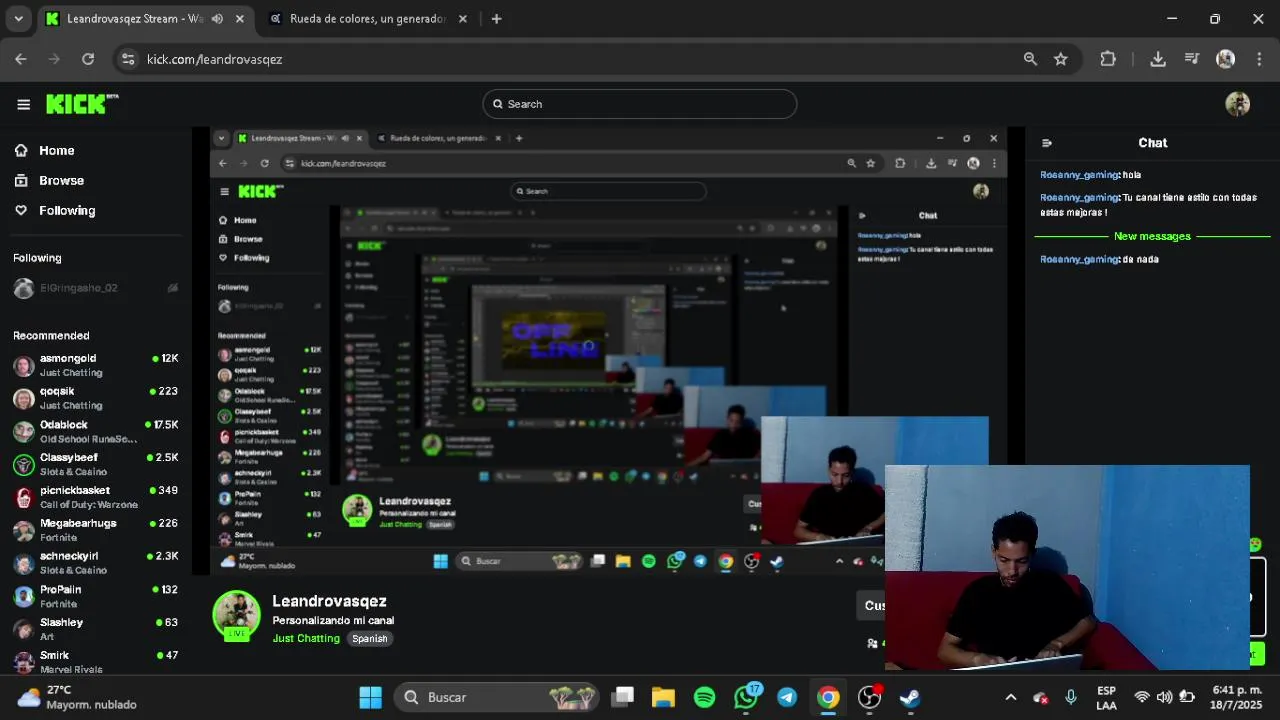The height and width of the screenshot is (720, 1280).
Task: Open the Kick profile avatar menu
Action: pyautogui.click(x=1238, y=104)
